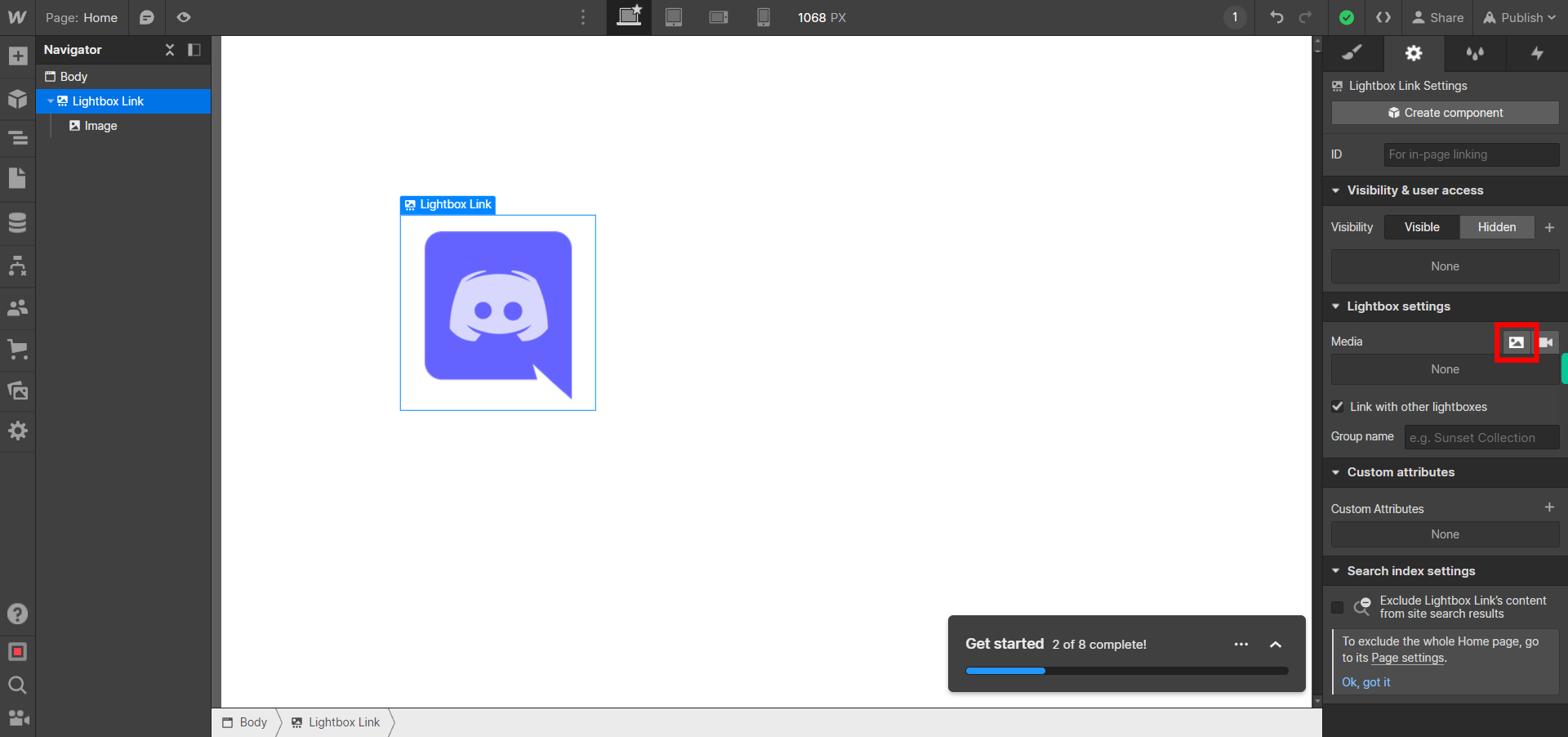Switch to the Style brush tab
The height and width of the screenshot is (737, 1568).
point(1352,53)
